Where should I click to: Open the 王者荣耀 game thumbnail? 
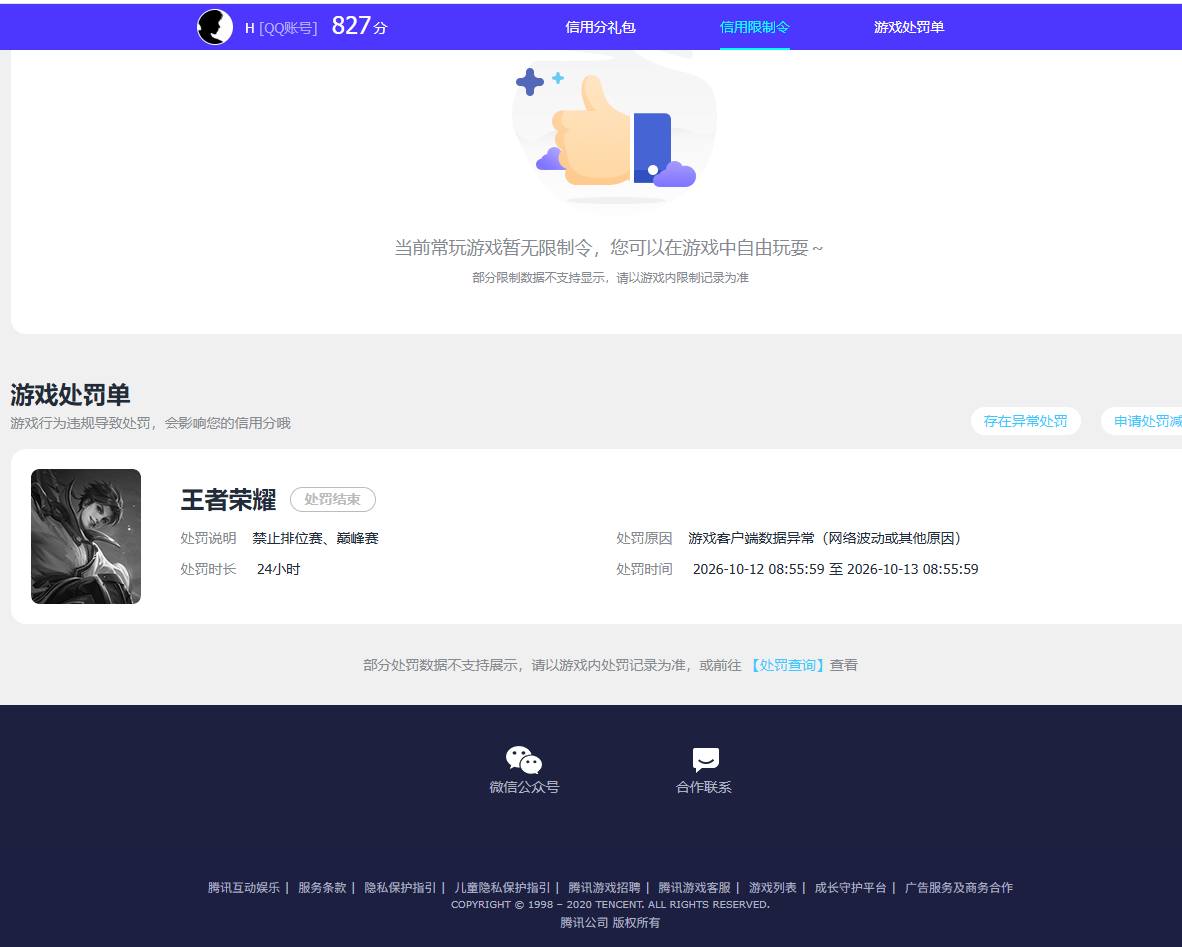(86, 536)
